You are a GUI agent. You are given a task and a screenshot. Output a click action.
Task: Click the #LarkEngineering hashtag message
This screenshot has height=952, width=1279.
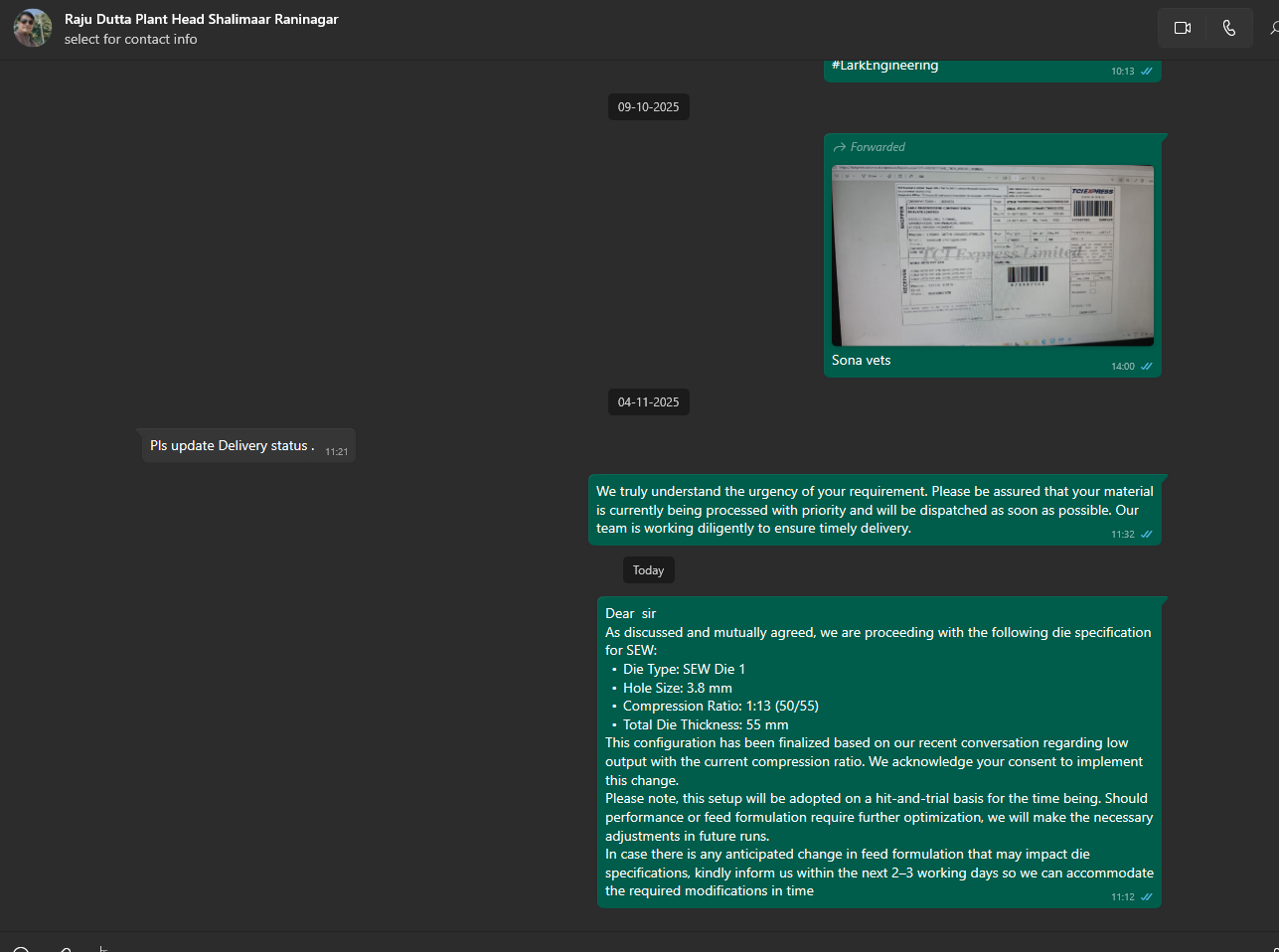click(x=884, y=66)
